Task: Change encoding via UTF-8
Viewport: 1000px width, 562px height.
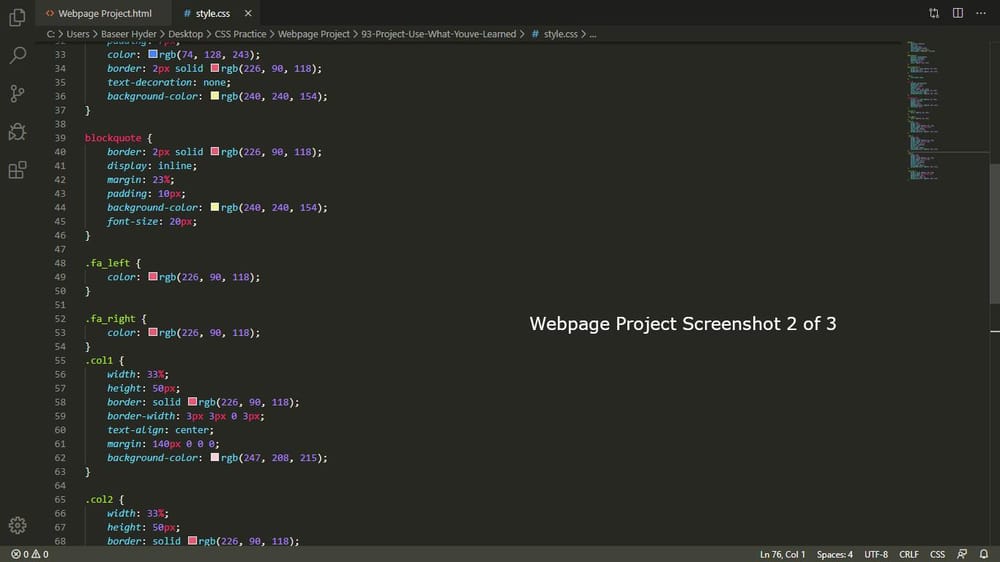Action: point(876,554)
